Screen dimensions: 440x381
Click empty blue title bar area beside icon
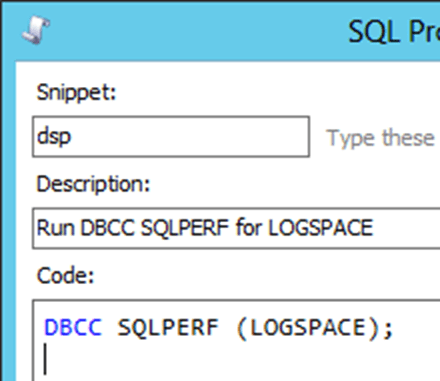point(200,31)
